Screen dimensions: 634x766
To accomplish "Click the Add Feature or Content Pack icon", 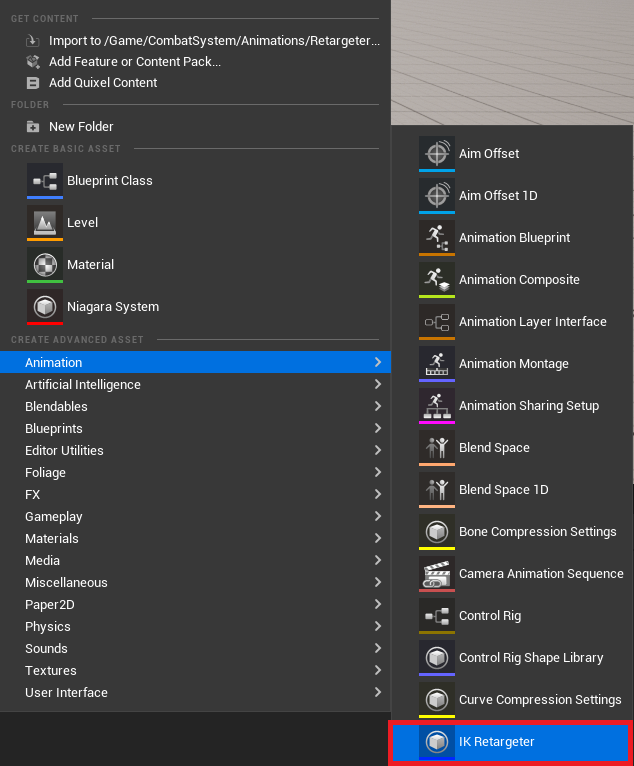I will point(33,62).
